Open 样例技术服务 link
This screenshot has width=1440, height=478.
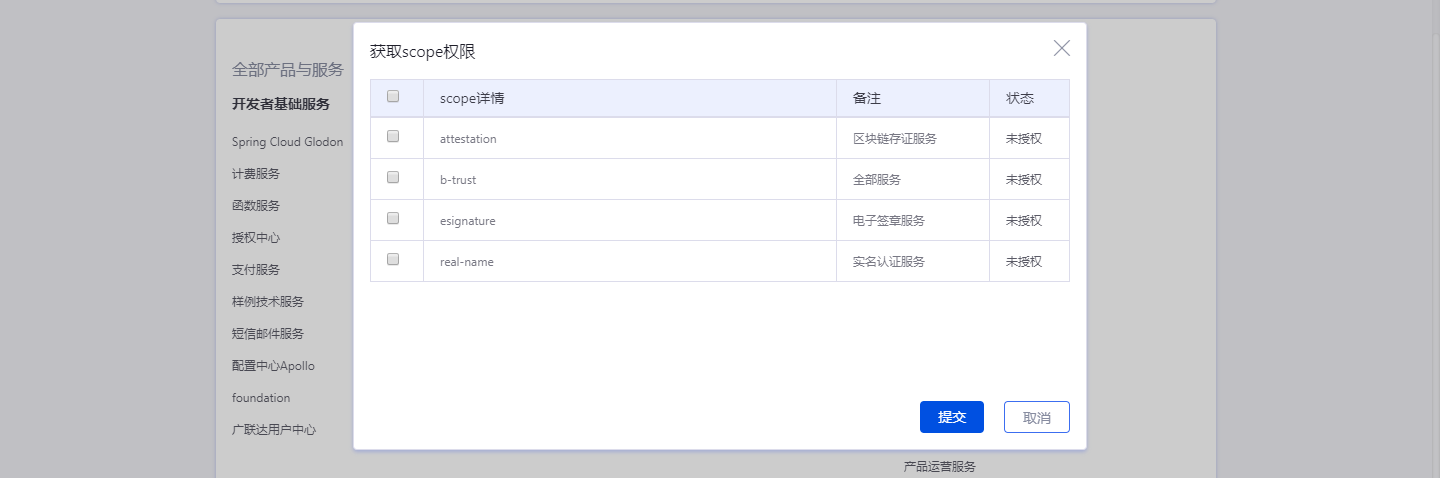point(268,302)
